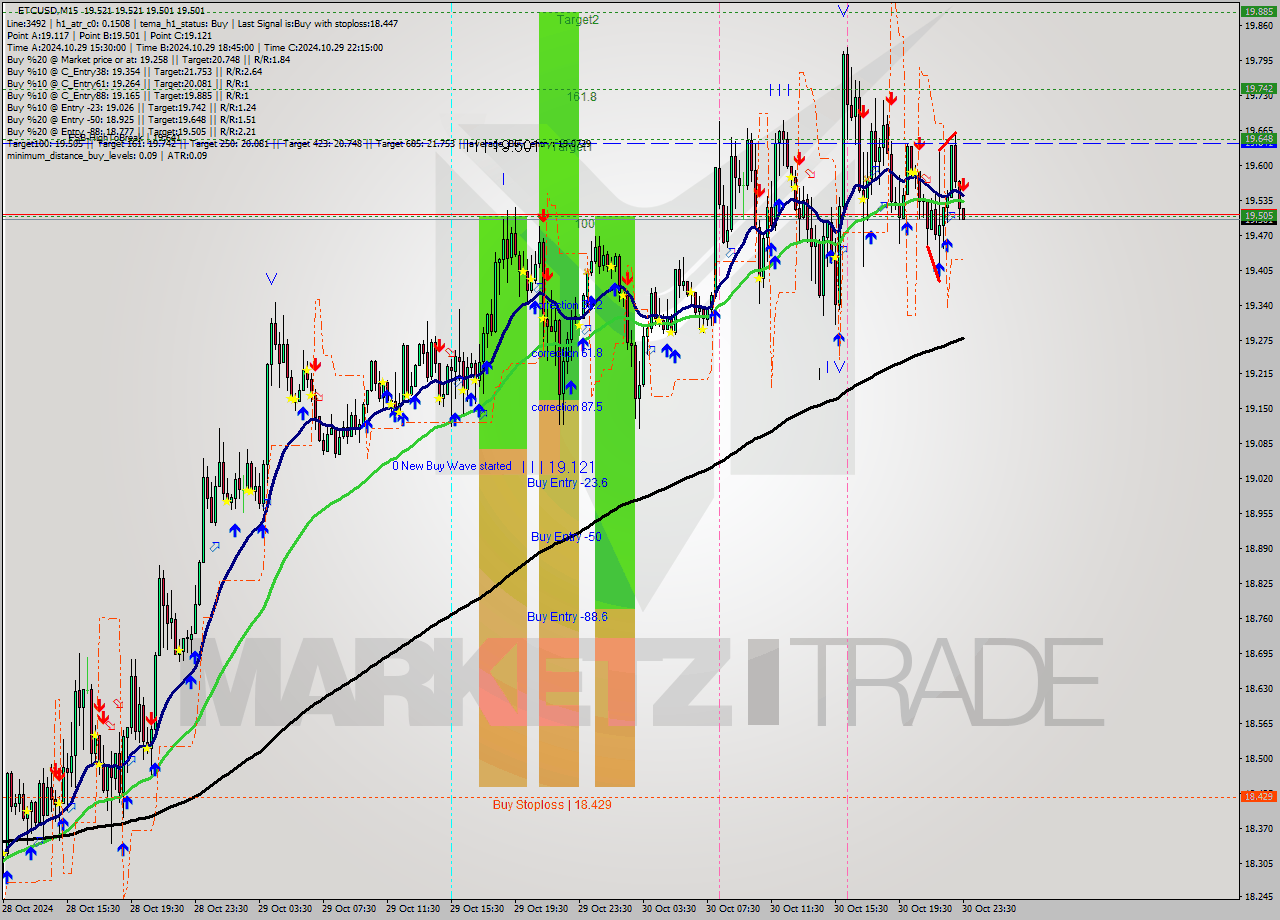The width and height of the screenshot is (1280, 920).
Task: Click the red 18.429 stoploss price tag
Action: 1258,796
